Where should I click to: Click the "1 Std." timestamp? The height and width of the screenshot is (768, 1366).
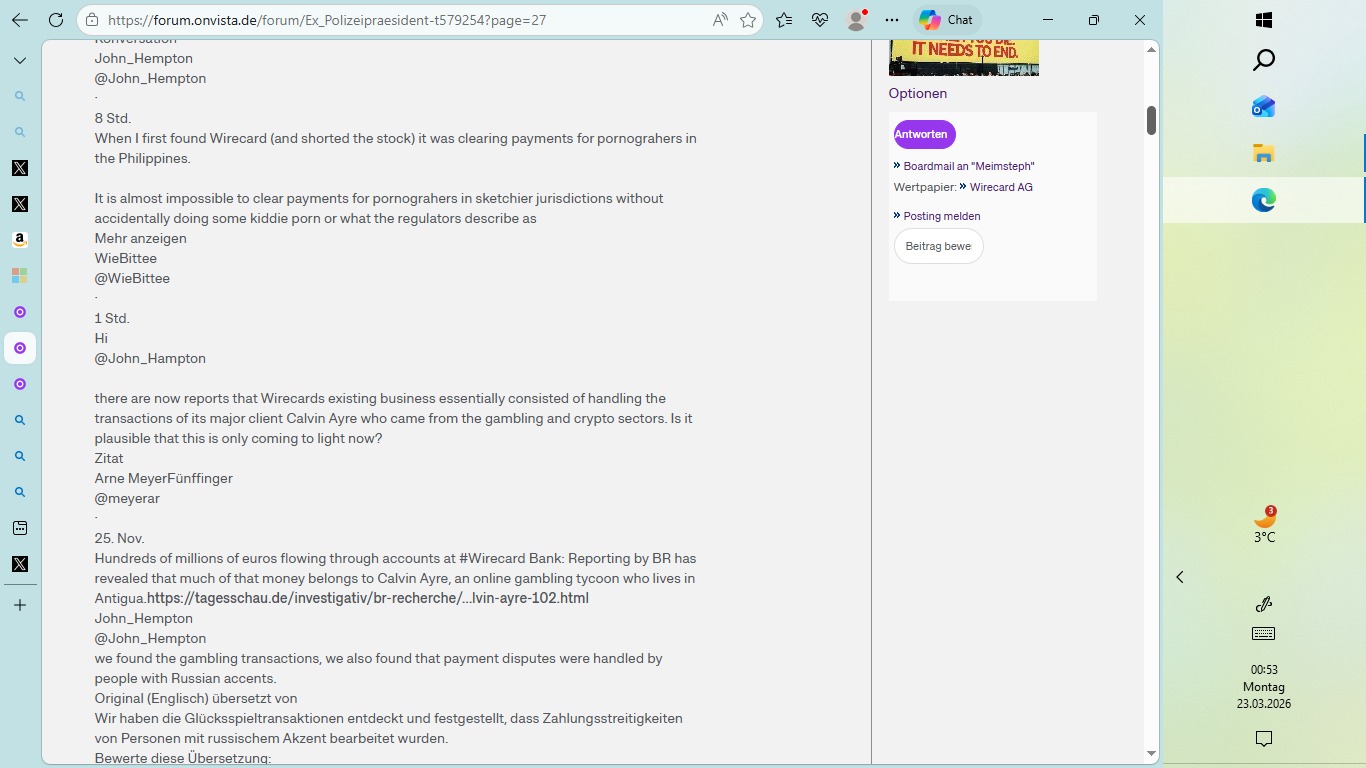112,318
